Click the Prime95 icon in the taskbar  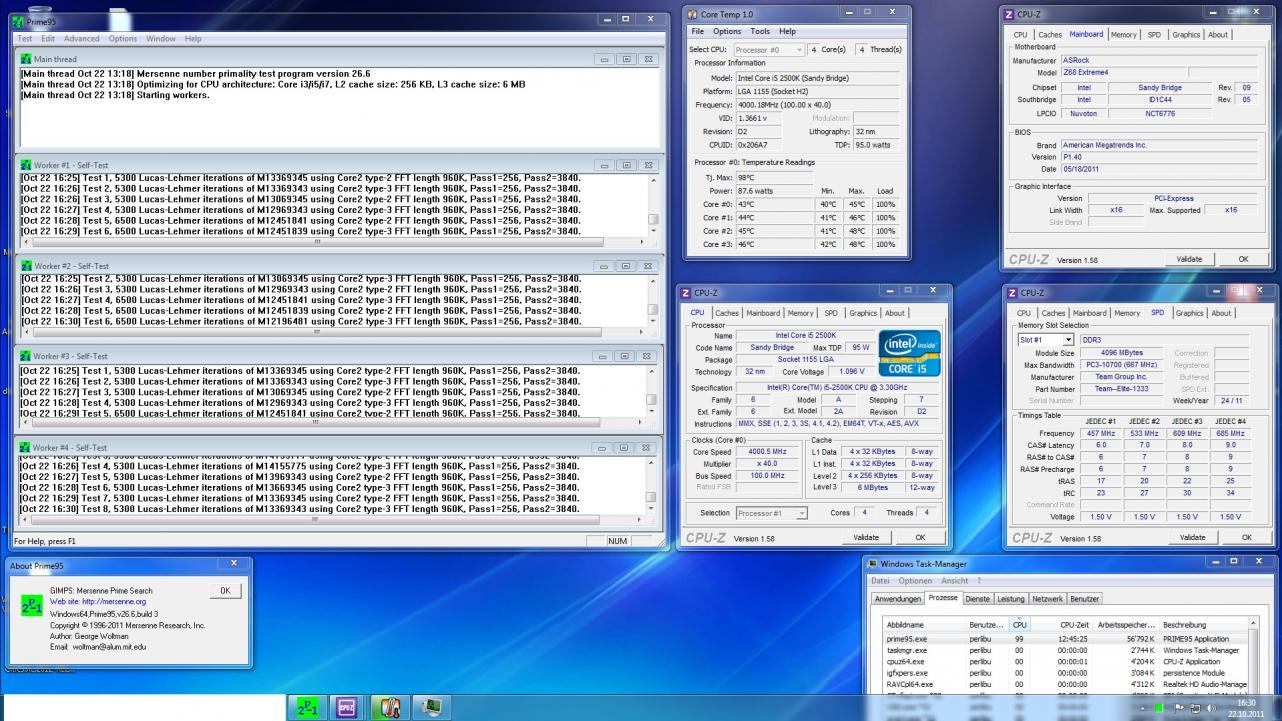point(307,706)
